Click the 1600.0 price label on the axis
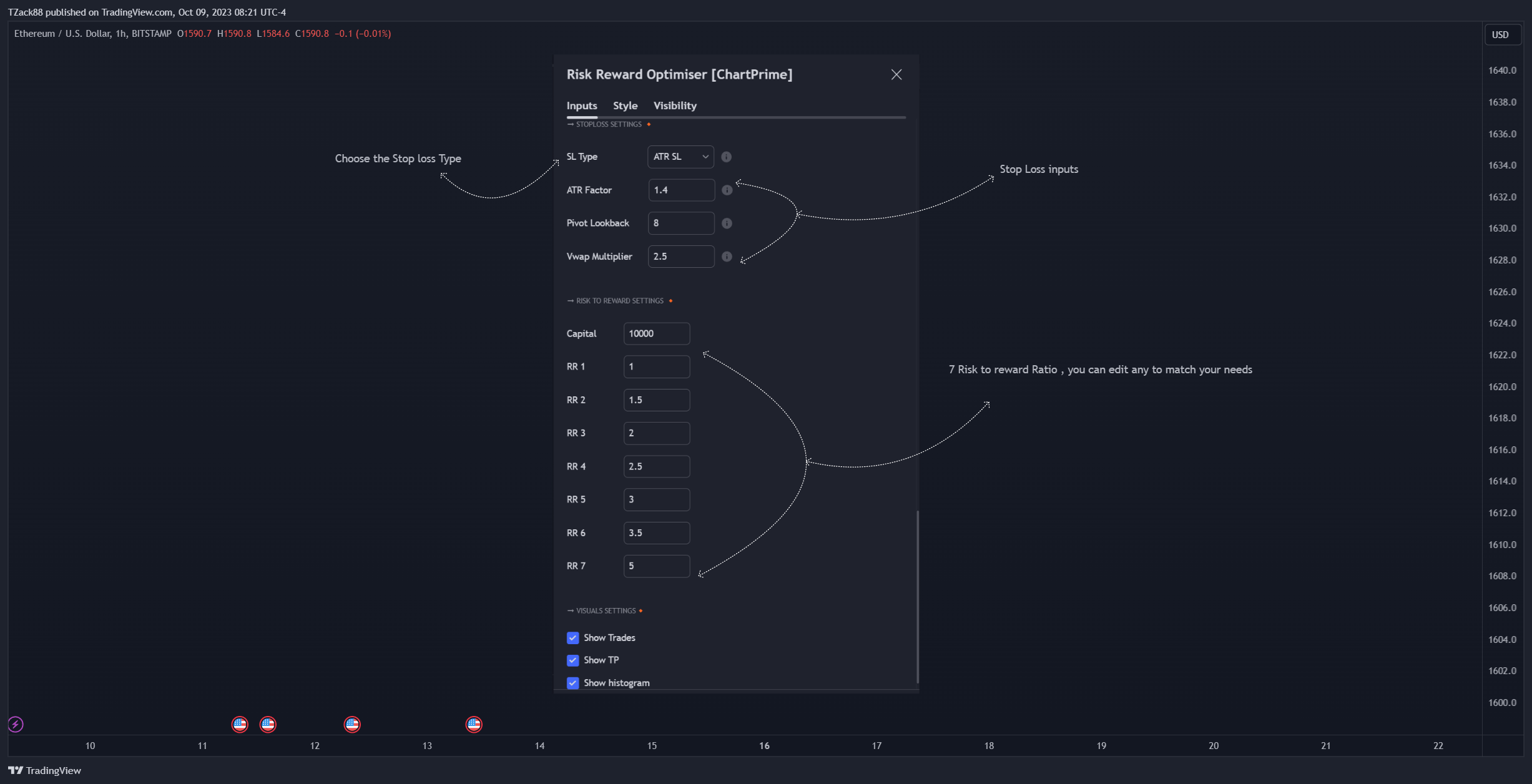This screenshot has width=1532, height=784. pyautogui.click(x=1502, y=703)
